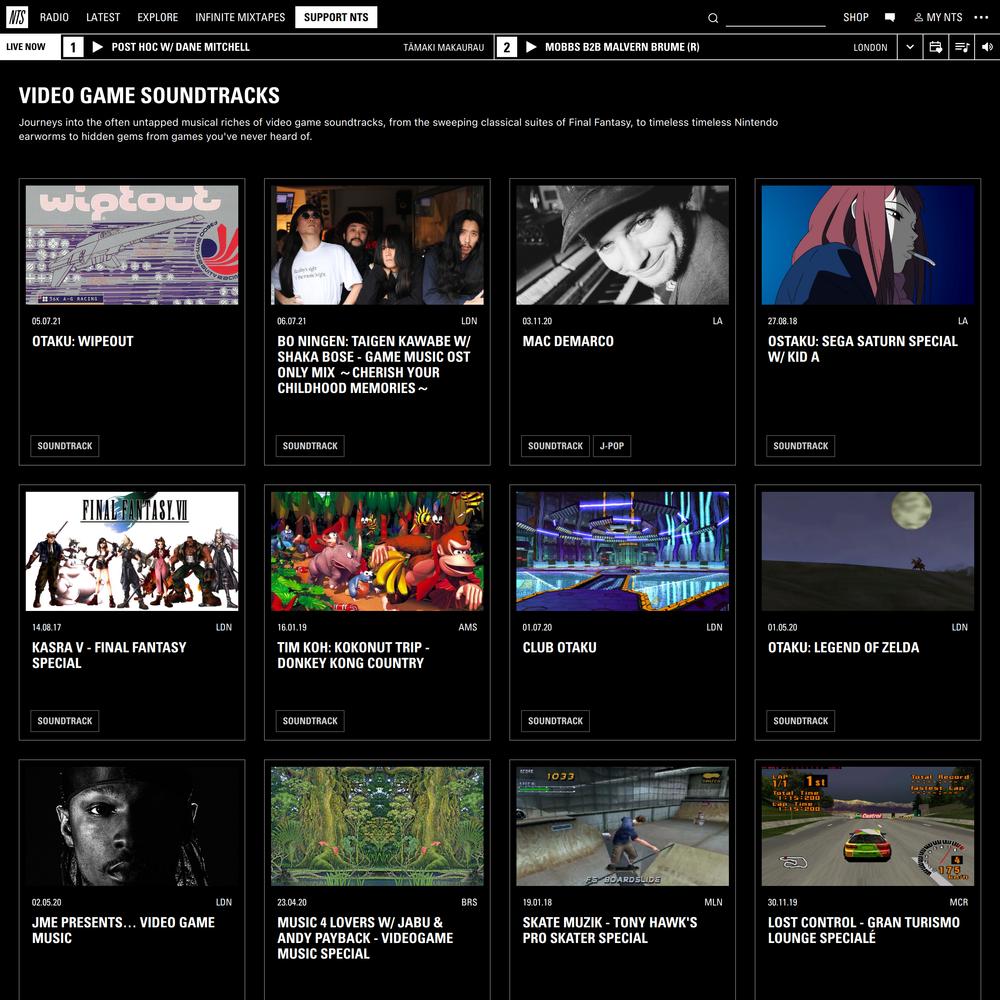This screenshot has width=1000, height=1000.
Task: Go to Infinite Mixtapes
Action: tap(240, 17)
